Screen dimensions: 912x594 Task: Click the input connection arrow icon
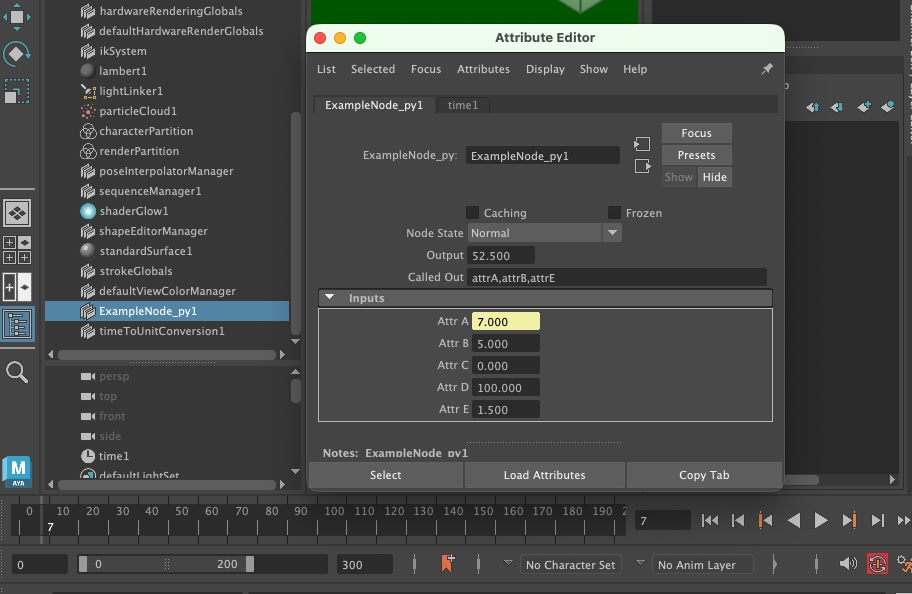pyautogui.click(x=642, y=144)
